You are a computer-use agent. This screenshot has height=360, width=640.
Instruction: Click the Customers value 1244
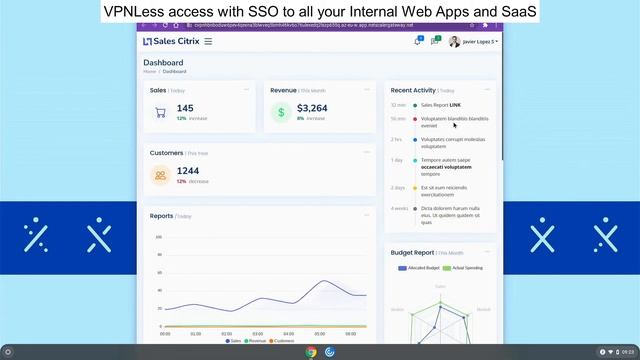(188, 171)
